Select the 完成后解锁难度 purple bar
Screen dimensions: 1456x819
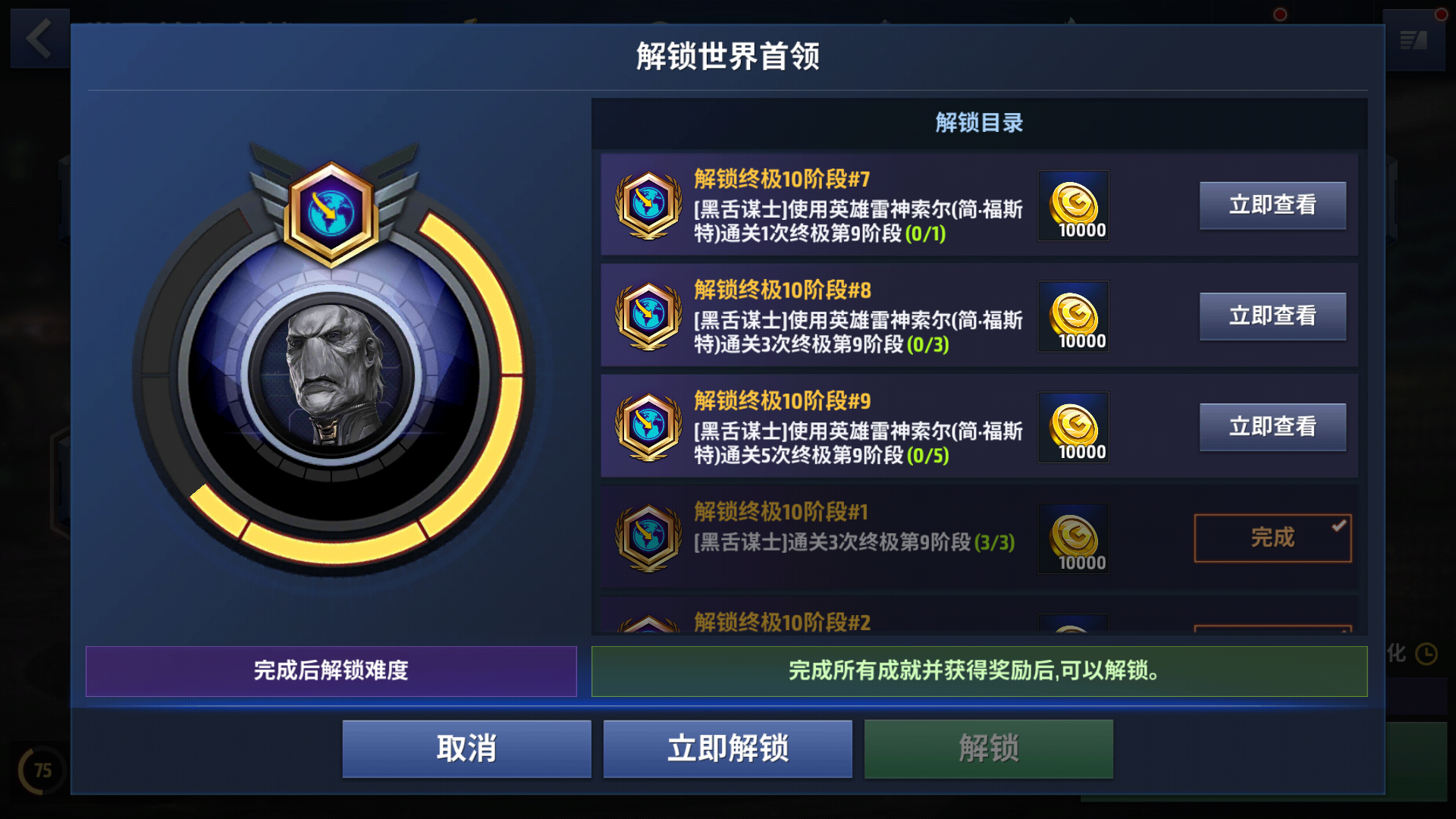tap(331, 671)
